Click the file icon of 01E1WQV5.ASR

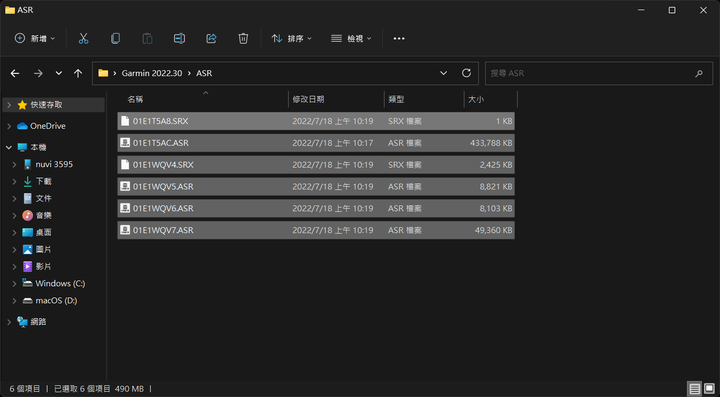tap(125, 186)
